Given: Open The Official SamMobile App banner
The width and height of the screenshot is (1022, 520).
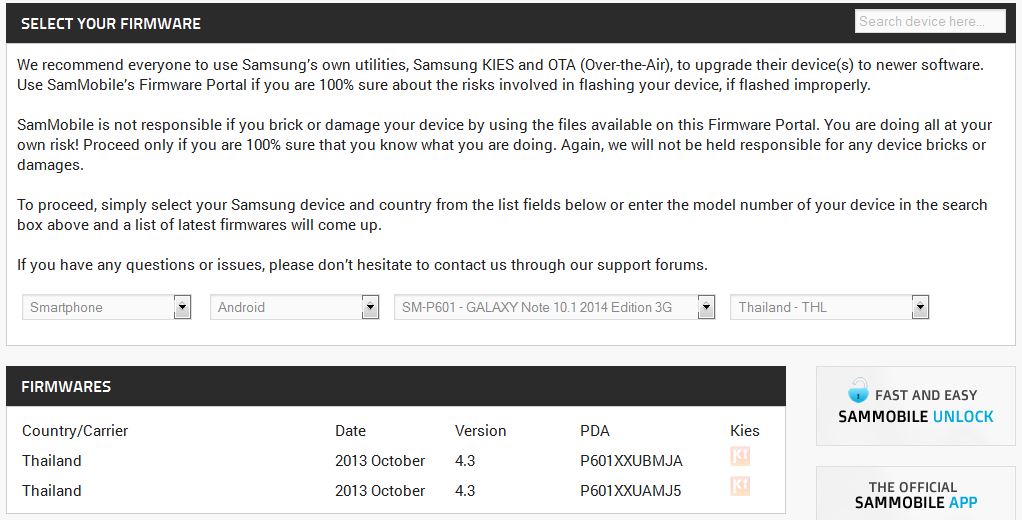Looking at the screenshot, I should point(916,495).
